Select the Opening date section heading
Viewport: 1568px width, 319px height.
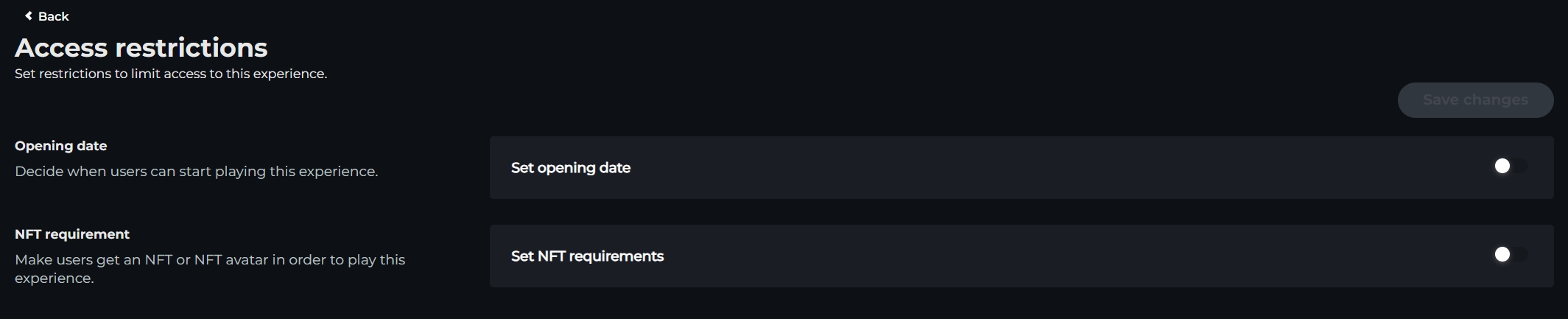click(x=61, y=146)
